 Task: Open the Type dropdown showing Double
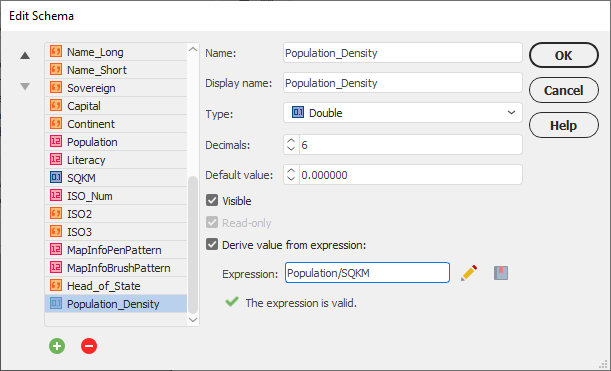(403, 113)
